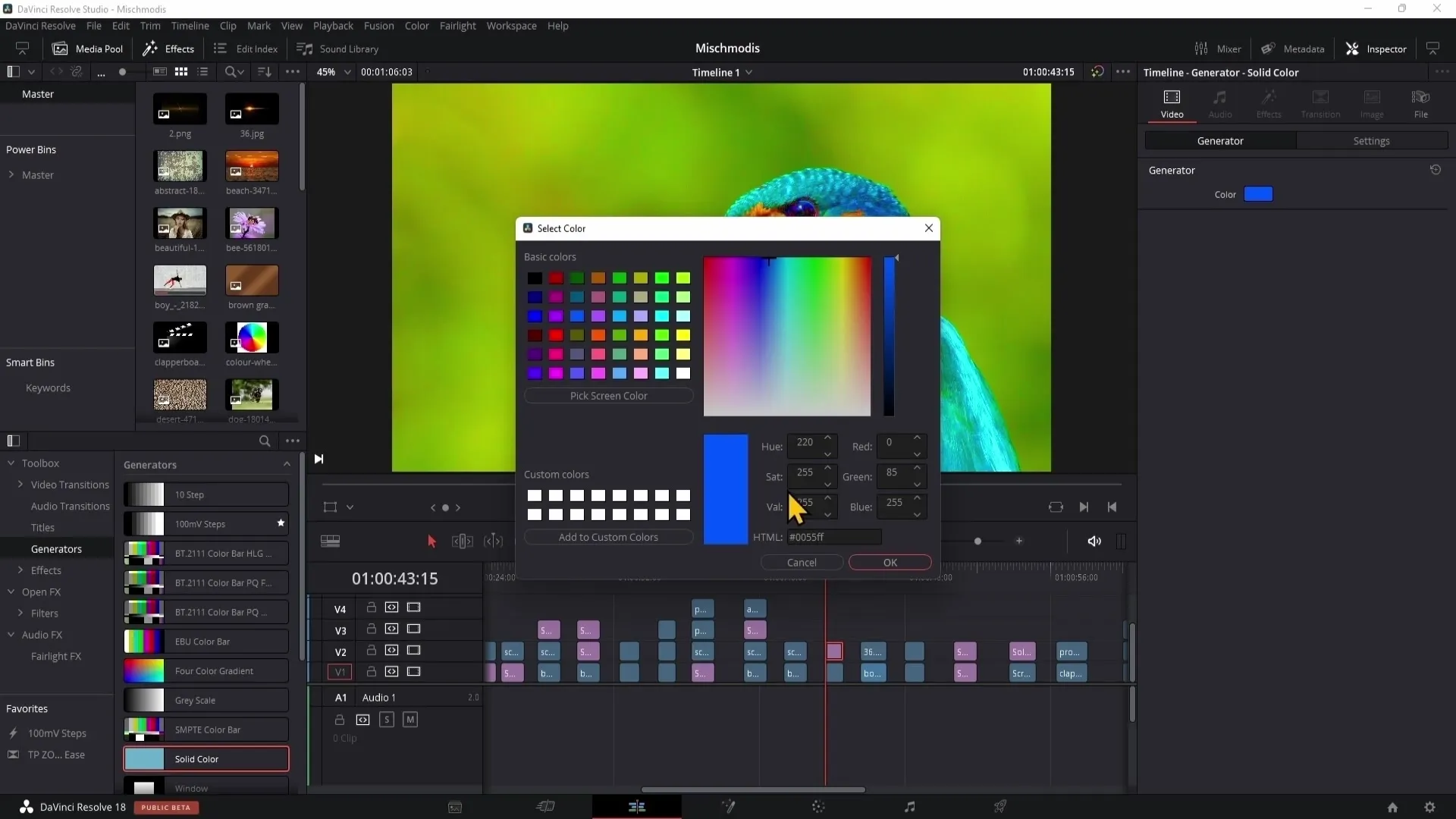1456x819 pixels.
Task: Open the Fusion menu
Action: pyautogui.click(x=378, y=26)
